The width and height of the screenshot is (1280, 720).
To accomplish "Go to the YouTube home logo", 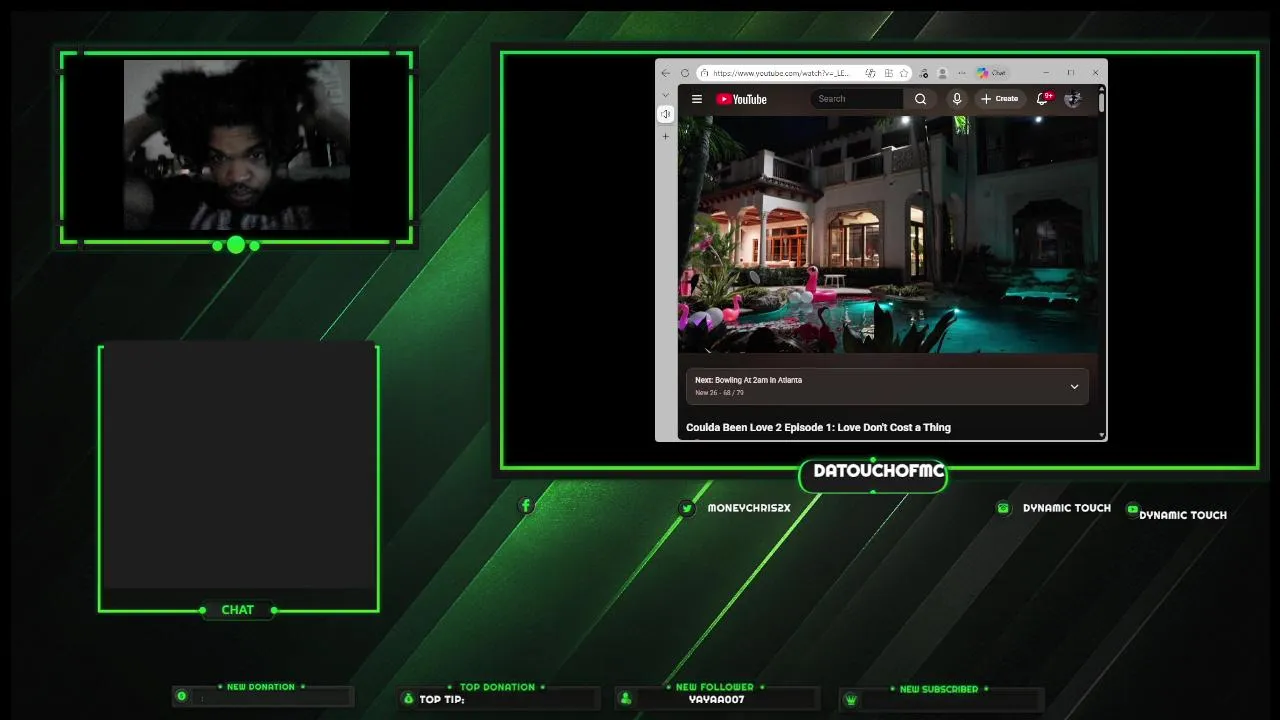I will tap(742, 99).
